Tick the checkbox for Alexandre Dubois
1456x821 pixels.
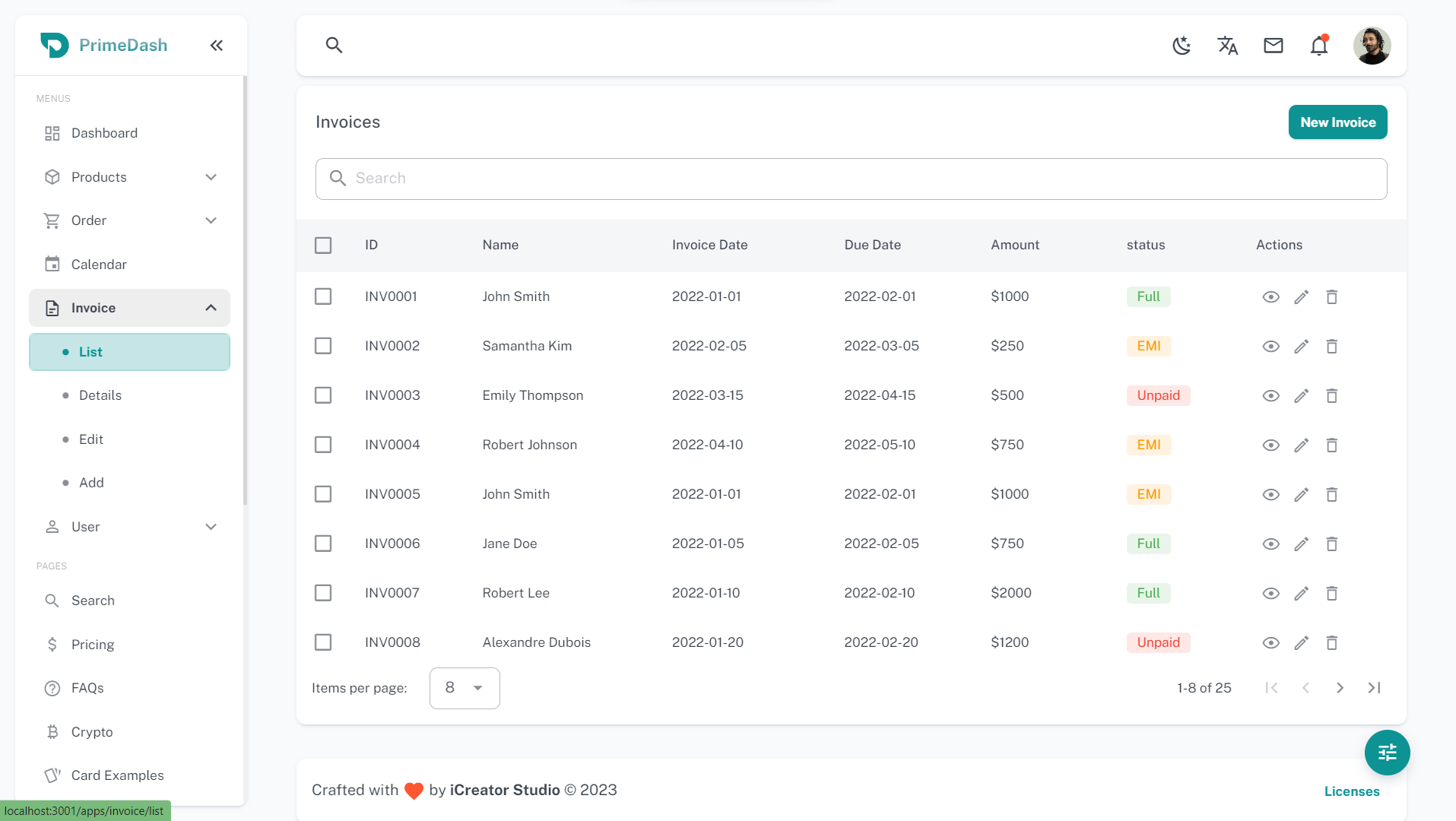[x=323, y=642]
